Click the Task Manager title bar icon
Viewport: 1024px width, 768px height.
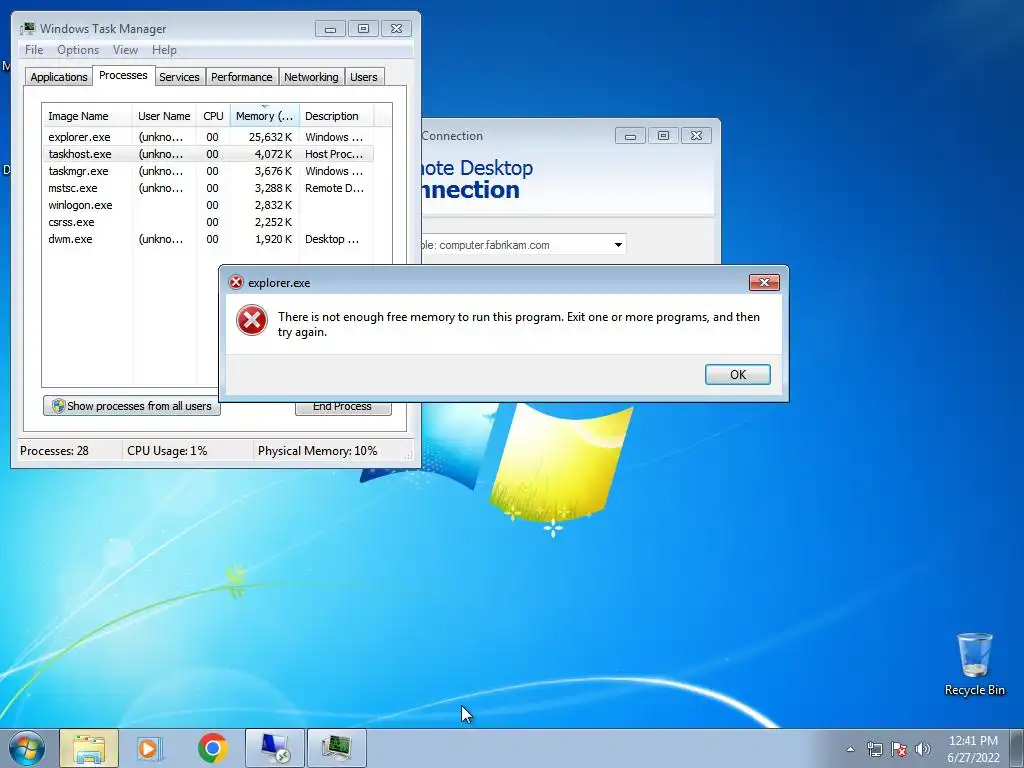tap(27, 29)
